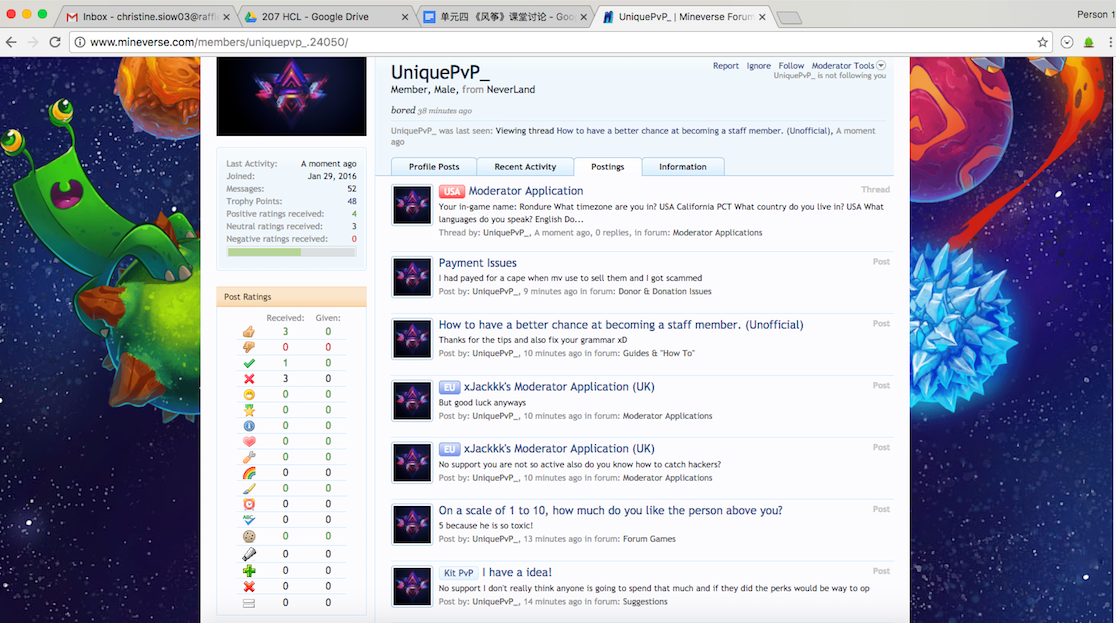Viewport: 1116px width, 623px height.
Task: Click the gold star Winner rating icon
Action: click(x=248, y=410)
